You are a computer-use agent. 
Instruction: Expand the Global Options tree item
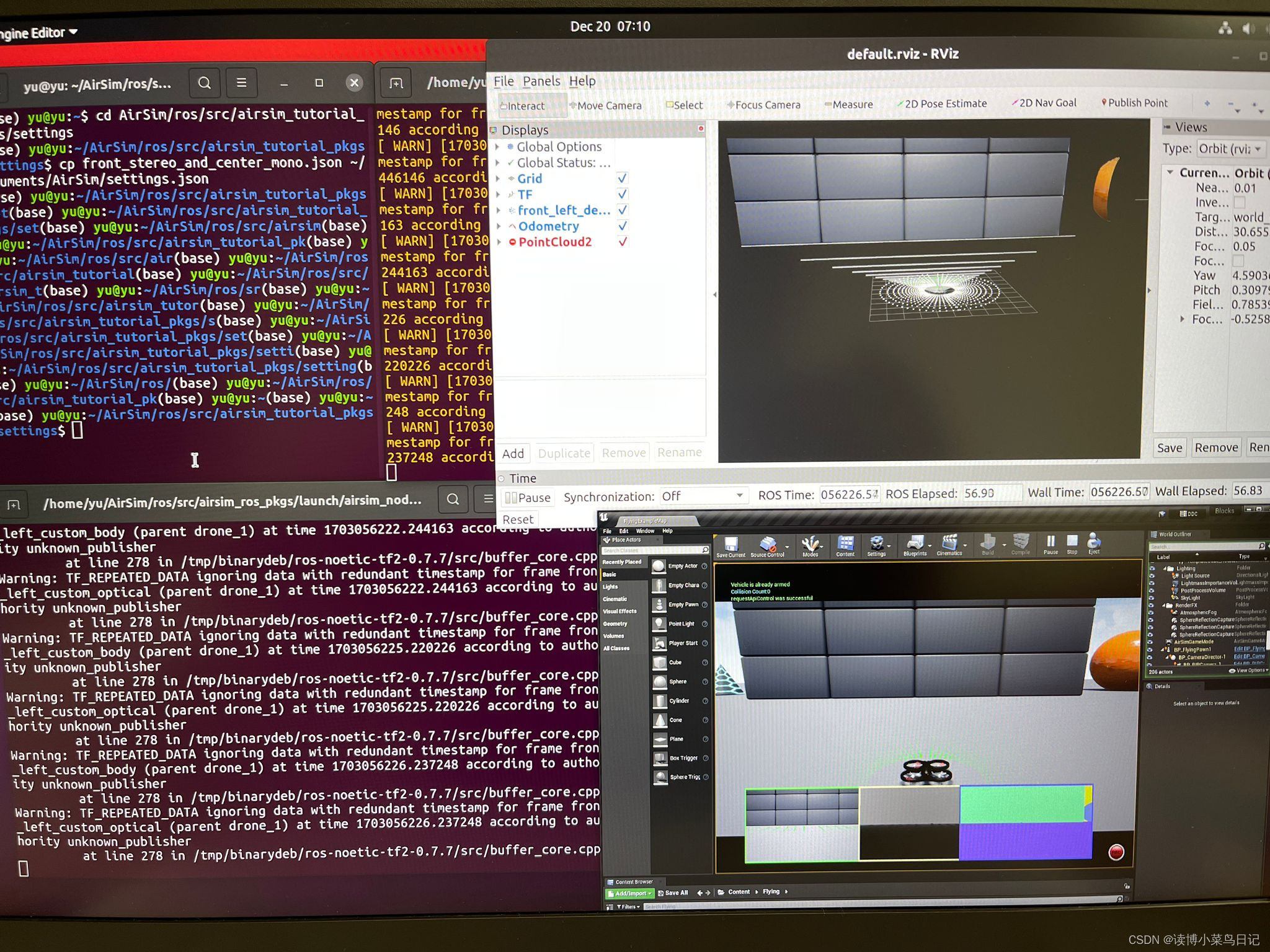[498, 147]
